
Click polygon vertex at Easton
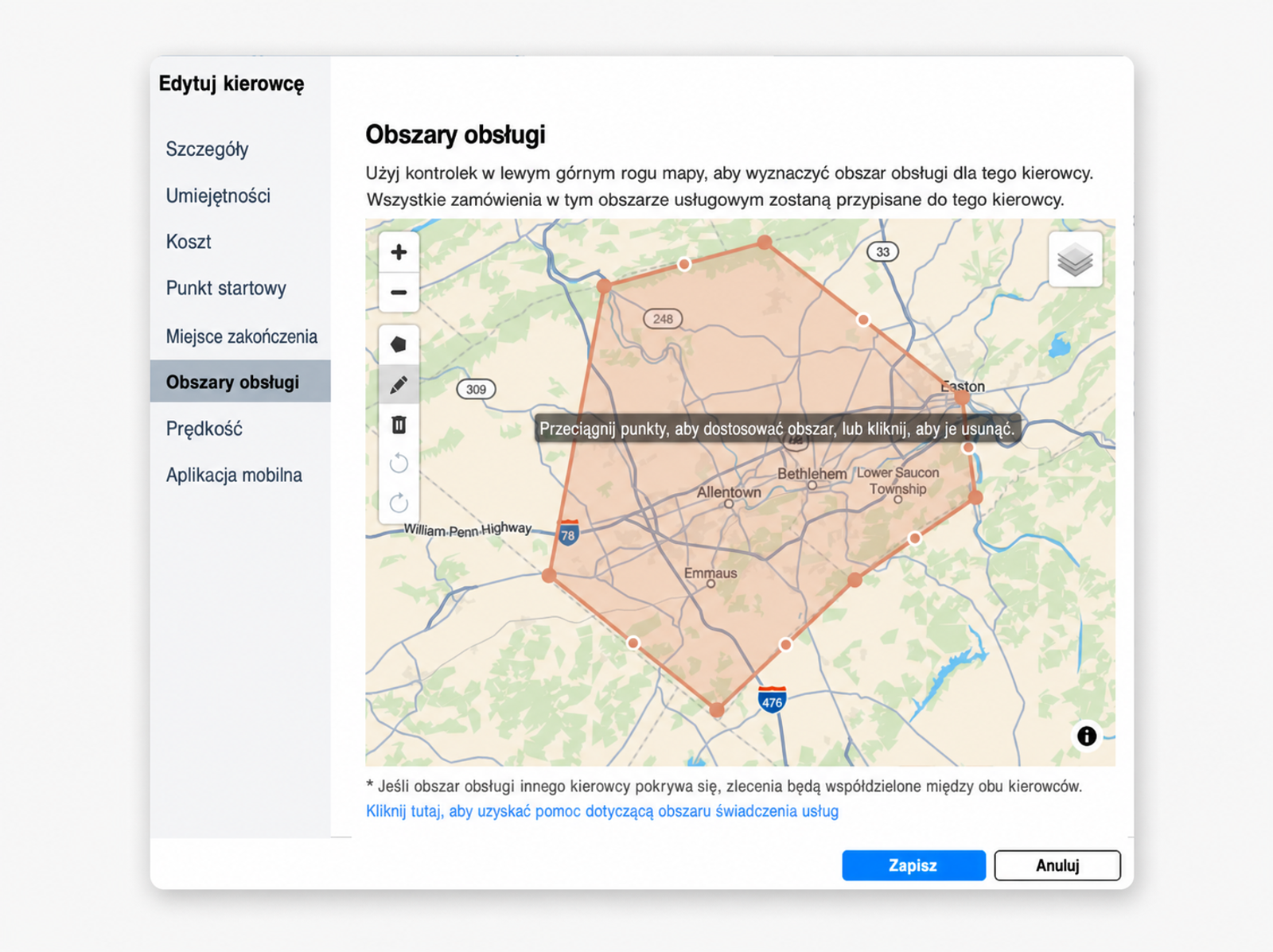(962, 397)
